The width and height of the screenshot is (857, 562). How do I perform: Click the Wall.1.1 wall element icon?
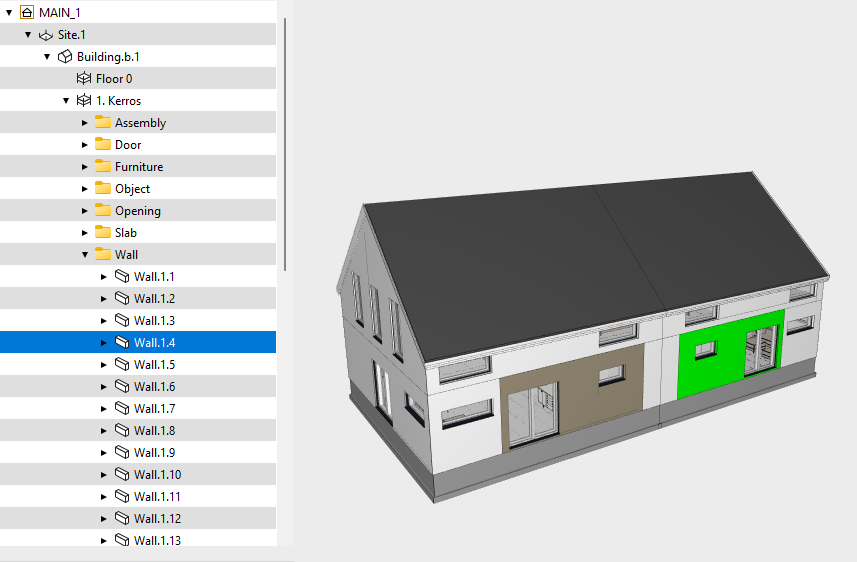click(122, 277)
